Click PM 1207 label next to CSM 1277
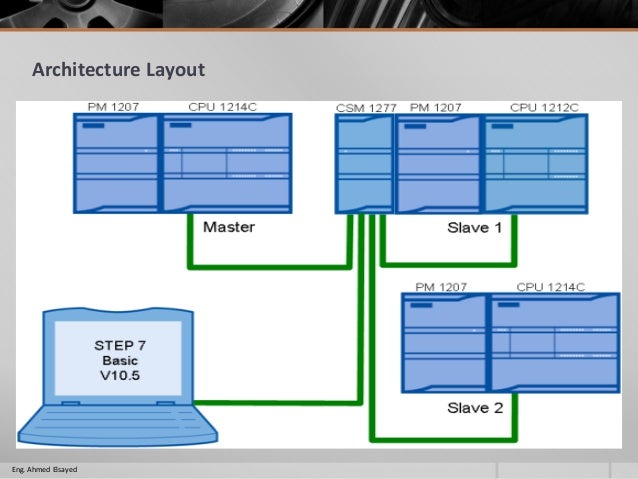This screenshot has width=638, height=479. pyautogui.click(x=435, y=107)
